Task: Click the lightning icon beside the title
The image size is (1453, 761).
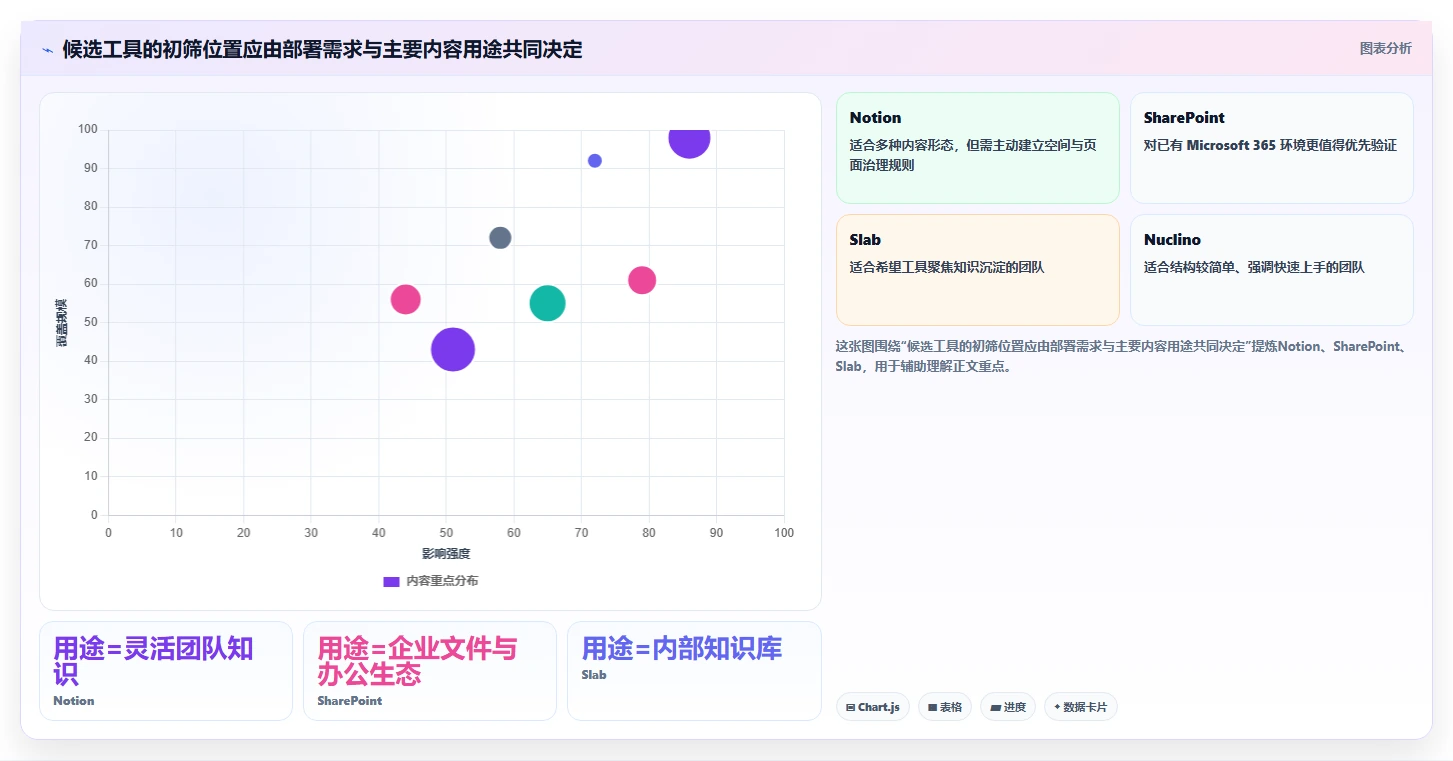Action: coord(47,50)
